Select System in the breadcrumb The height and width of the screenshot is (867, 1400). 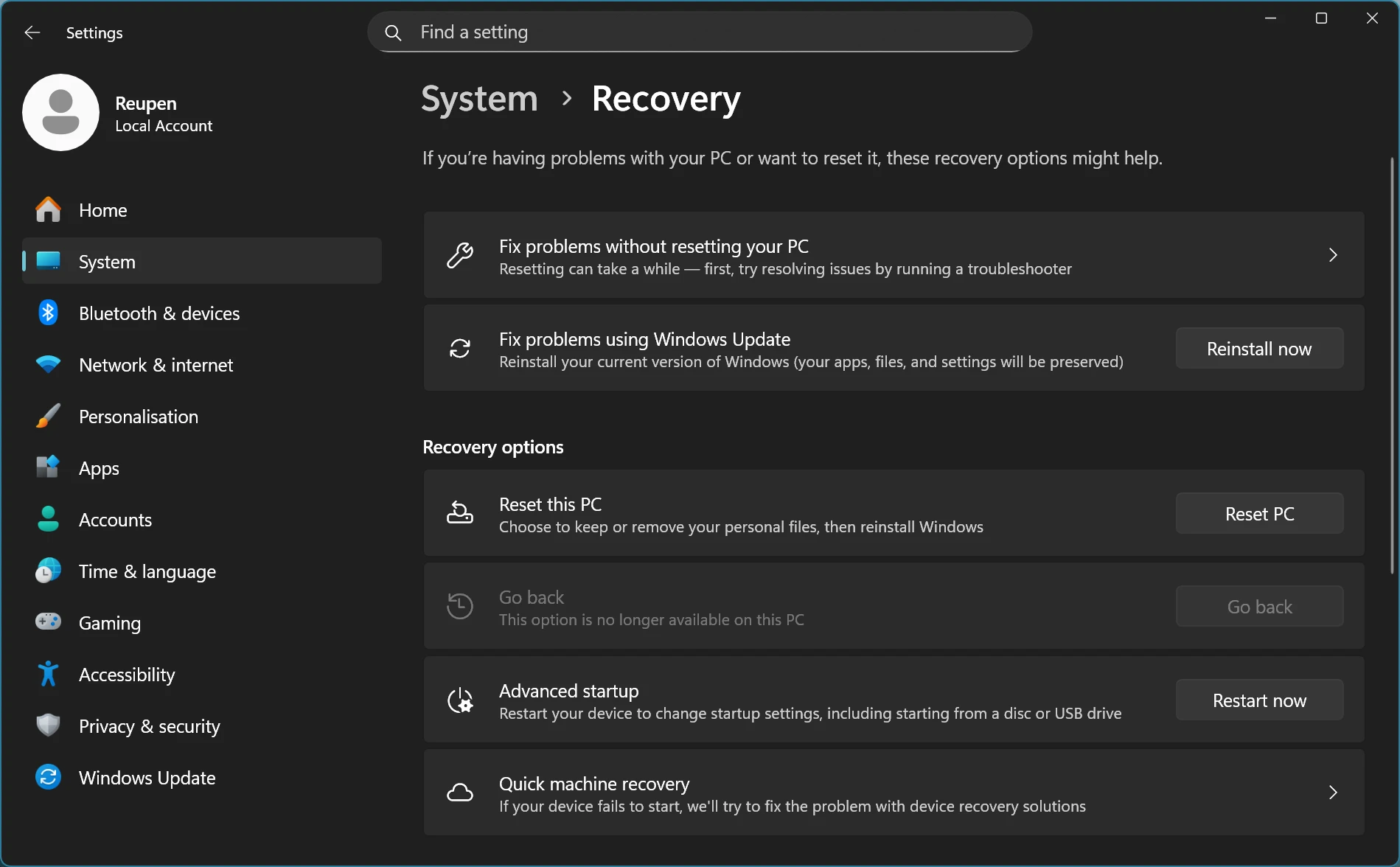(x=478, y=98)
